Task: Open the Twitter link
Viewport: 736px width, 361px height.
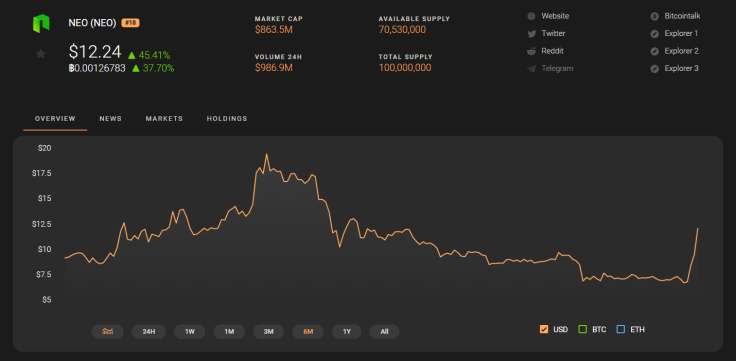Action: pos(553,33)
